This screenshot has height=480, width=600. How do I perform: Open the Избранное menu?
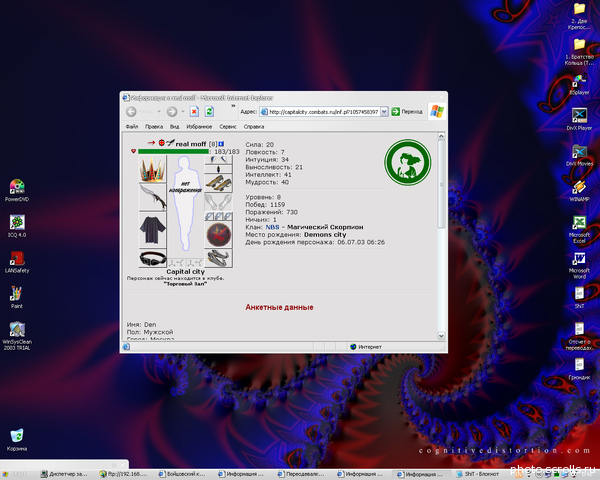[x=199, y=126]
